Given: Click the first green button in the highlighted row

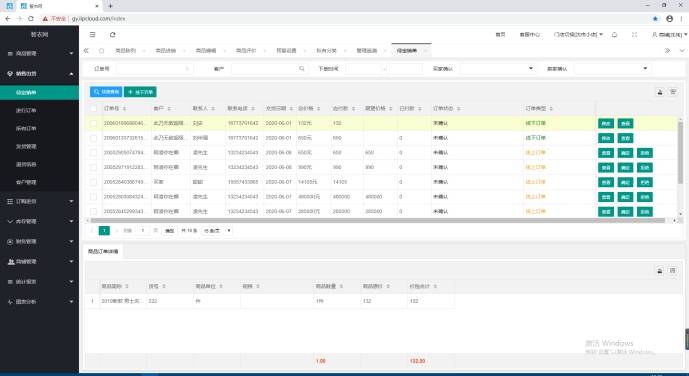Looking at the screenshot, I should [x=606, y=123].
